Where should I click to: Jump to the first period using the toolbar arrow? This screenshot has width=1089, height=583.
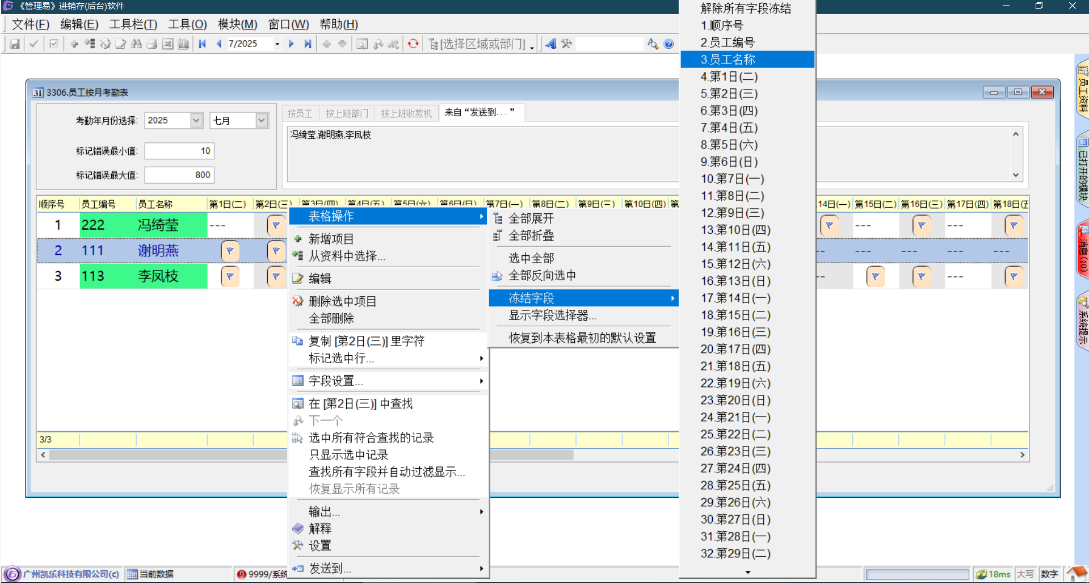[203, 44]
